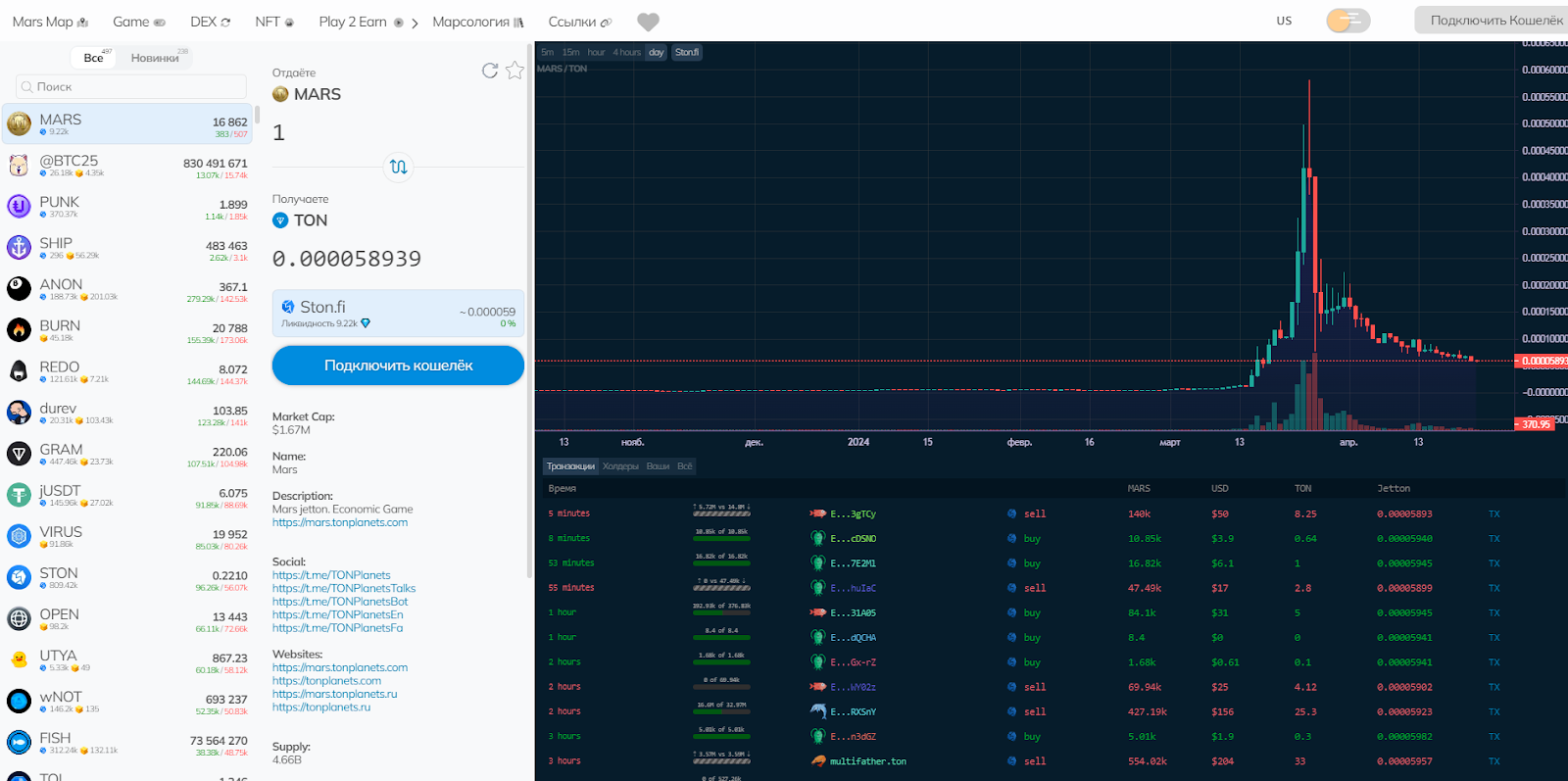Select the 15m chart interval
This screenshot has height=781, width=1568.
[570, 53]
